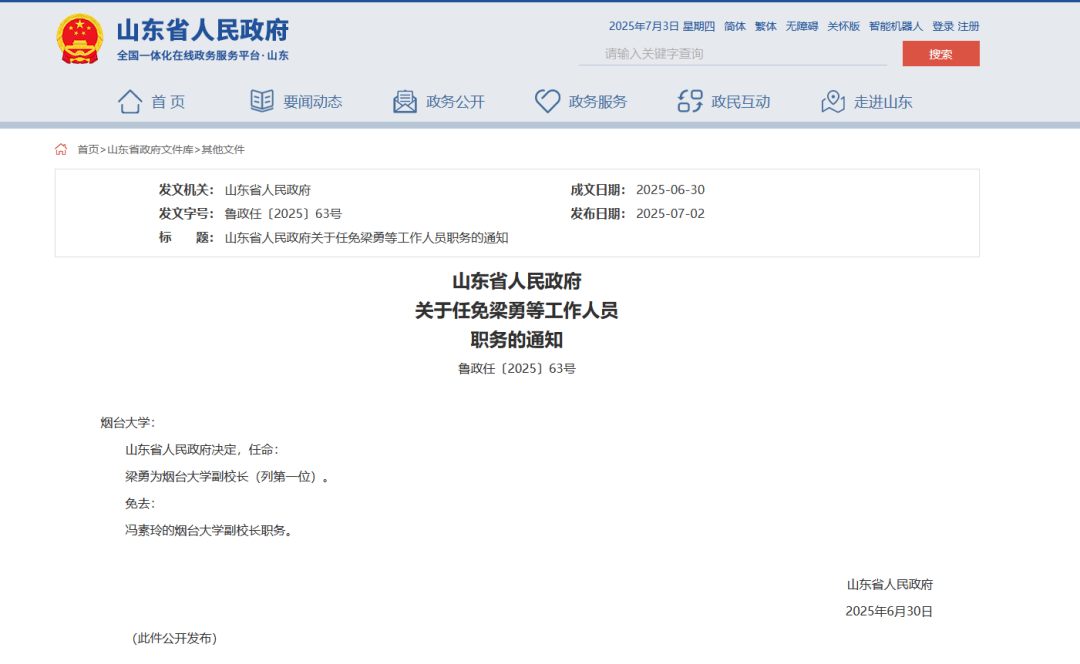Click the heading line 关于任免梁勇等工作人员
This screenshot has width=1080, height=664.
517,311
